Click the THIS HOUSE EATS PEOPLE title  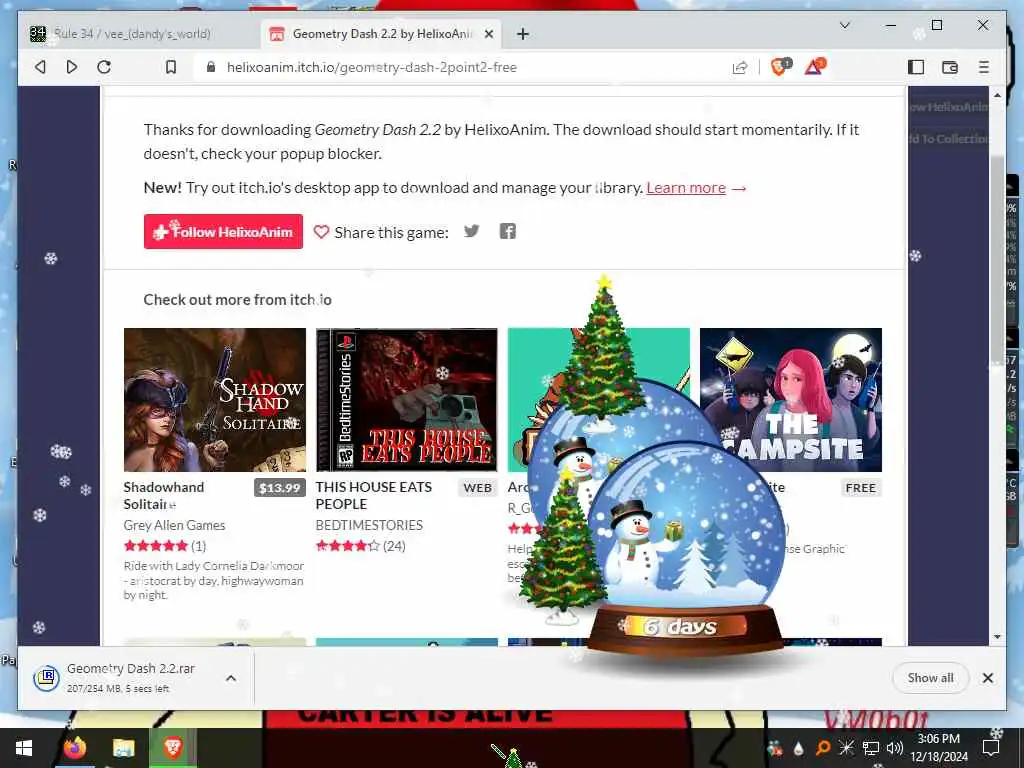tap(374, 496)
